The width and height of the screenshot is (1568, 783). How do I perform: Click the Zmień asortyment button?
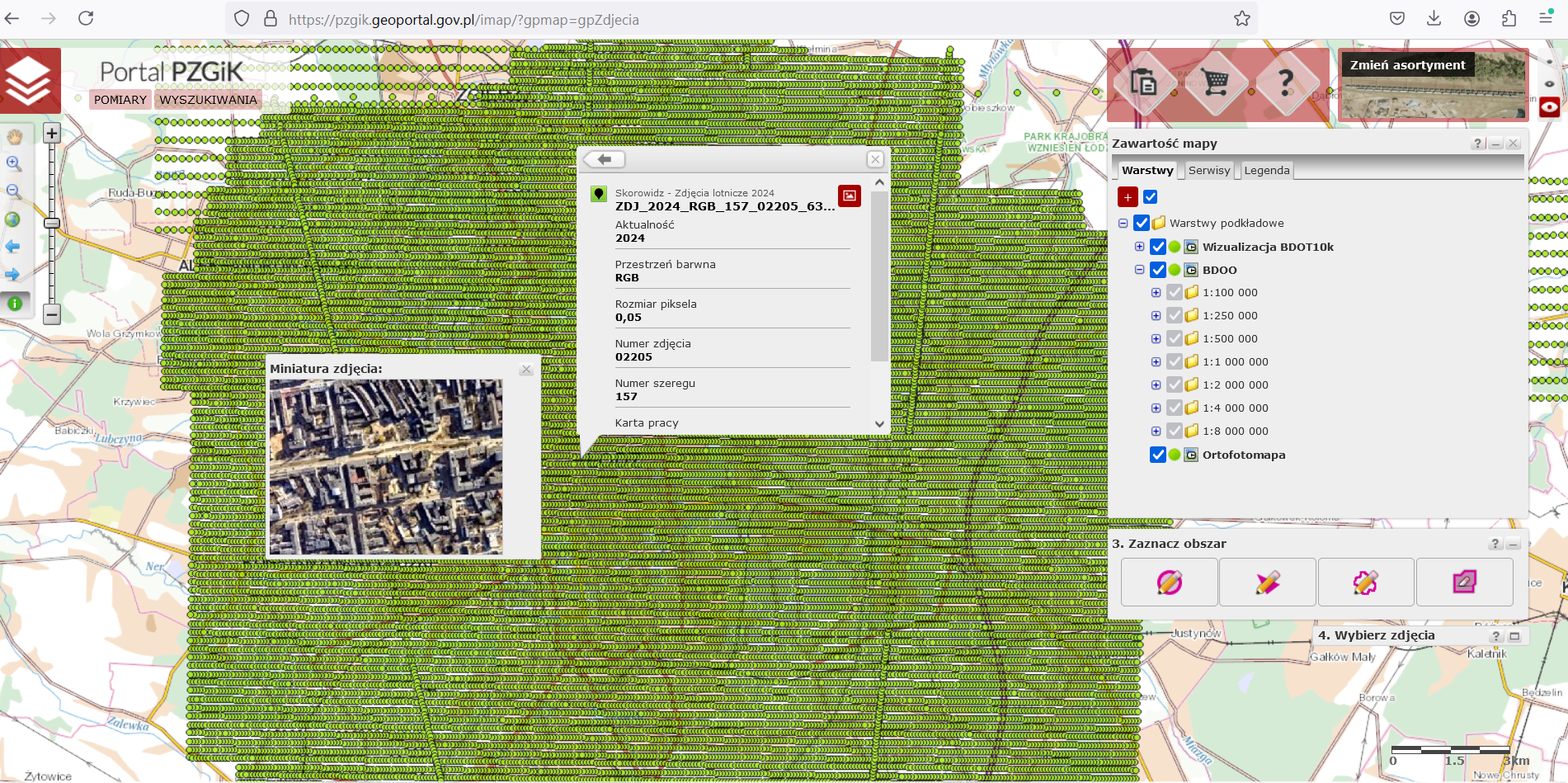point(1407,65)
